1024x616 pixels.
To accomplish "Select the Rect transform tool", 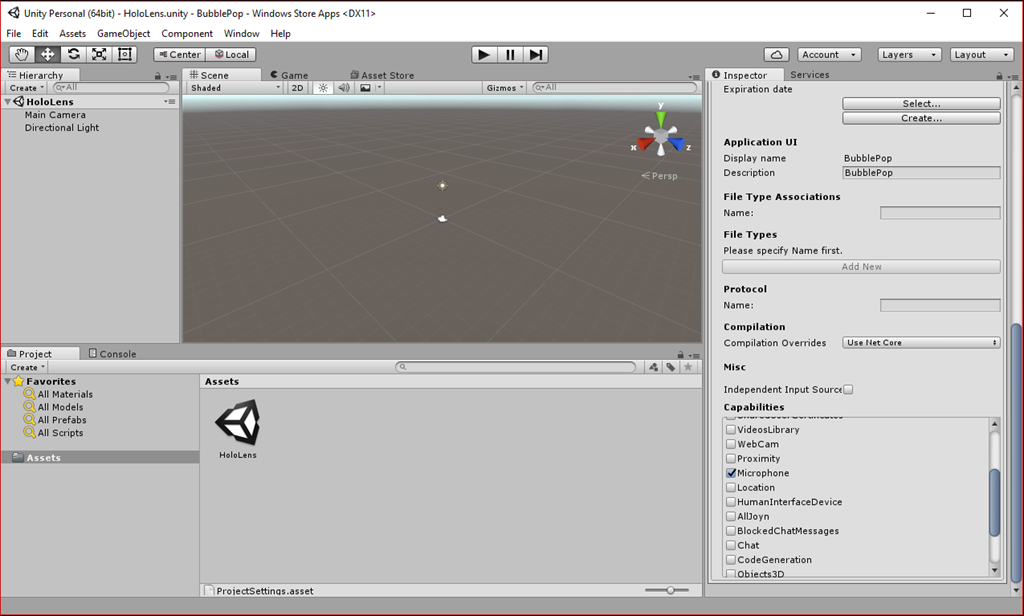I will tap(124, 54).
